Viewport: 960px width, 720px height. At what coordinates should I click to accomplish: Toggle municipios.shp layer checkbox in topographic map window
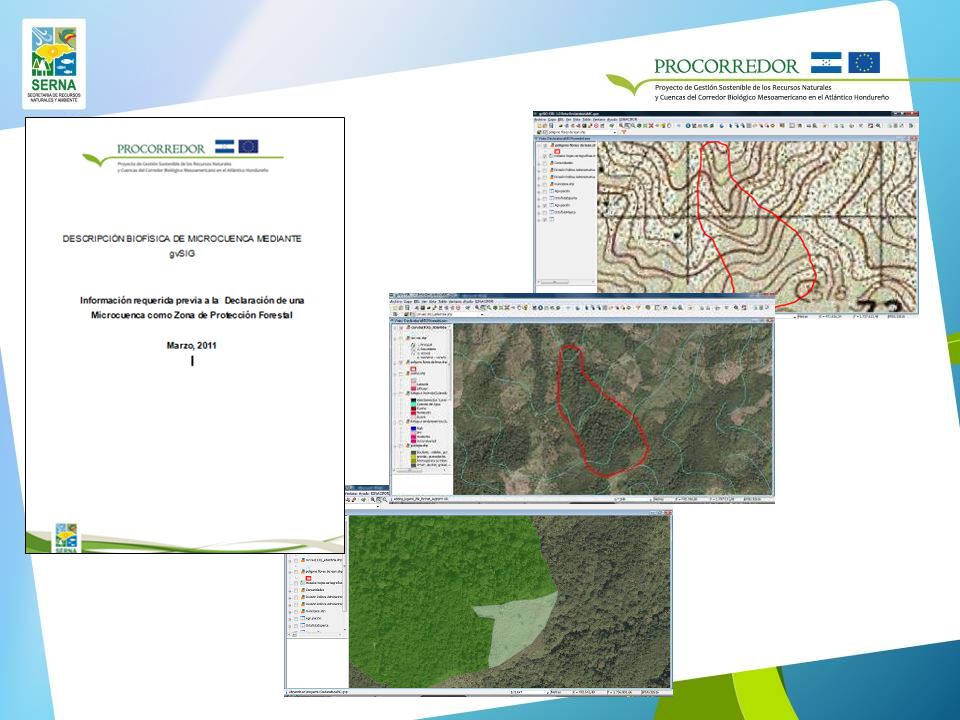(545, 184)
